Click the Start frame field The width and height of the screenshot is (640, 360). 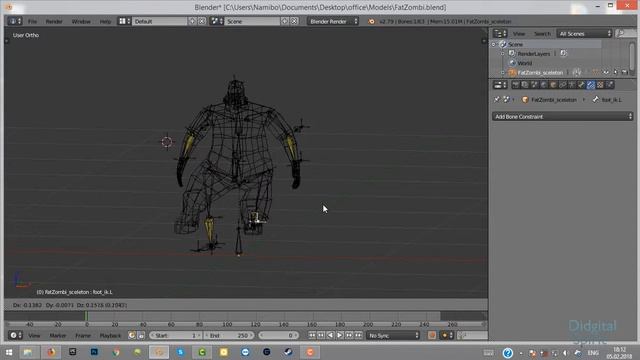click(x=176, y=336)
